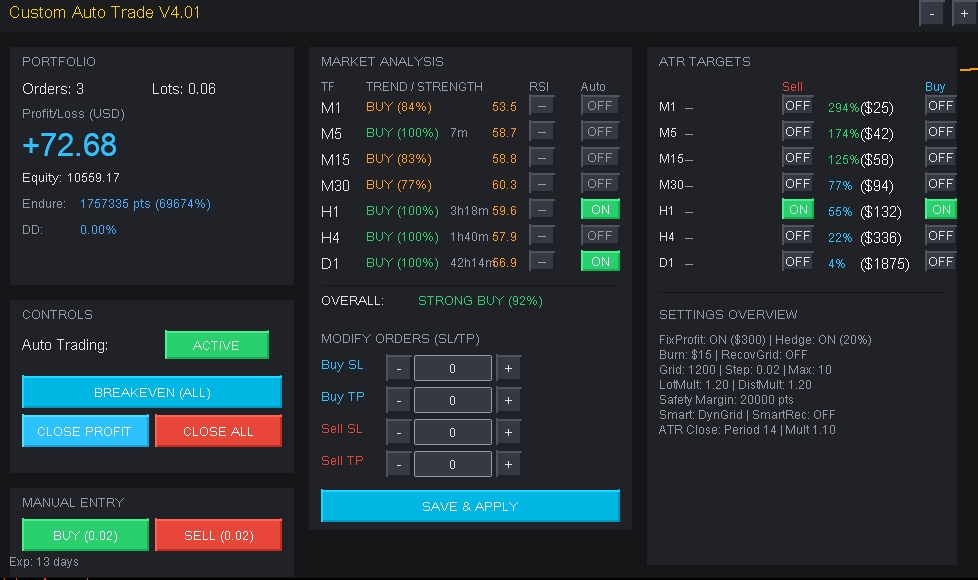Turn off the D1 Auto toggle
Screen dimensions: 978x580
pyautogui.click(x=600, y=262)
